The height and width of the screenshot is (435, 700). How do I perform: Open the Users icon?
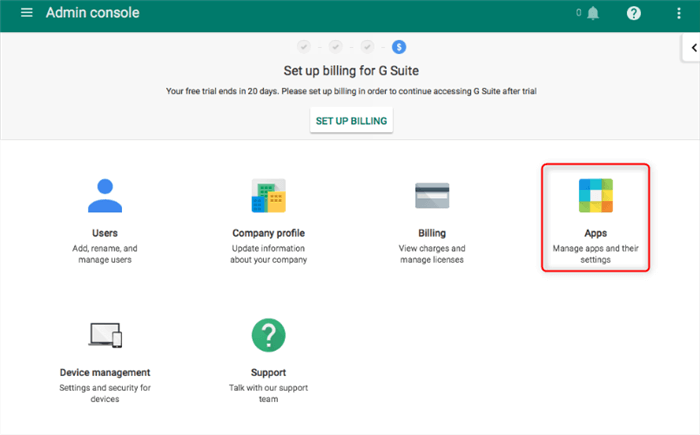[106, 196]
